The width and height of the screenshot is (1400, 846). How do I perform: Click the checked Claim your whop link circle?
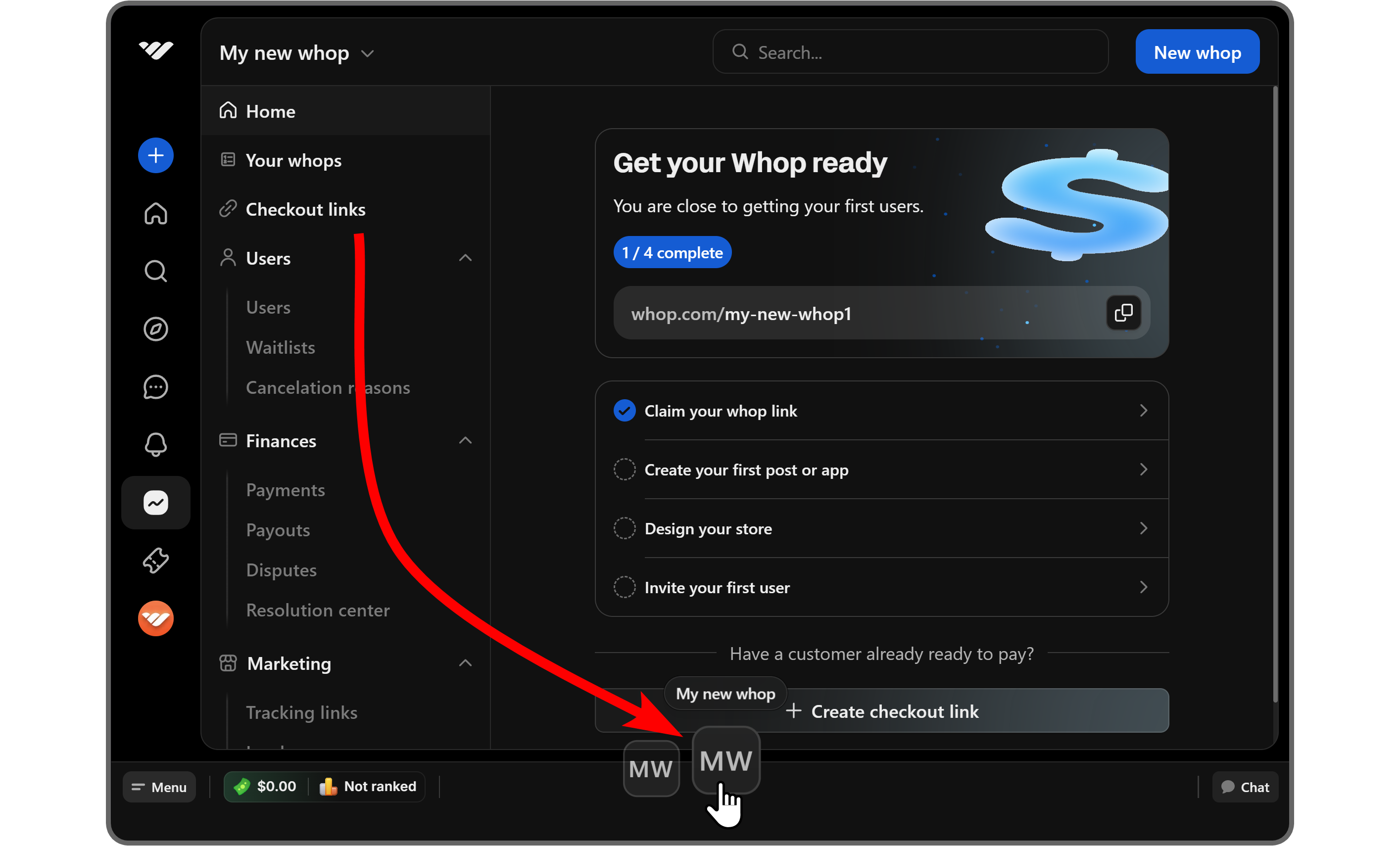click(x=625, y=411)
